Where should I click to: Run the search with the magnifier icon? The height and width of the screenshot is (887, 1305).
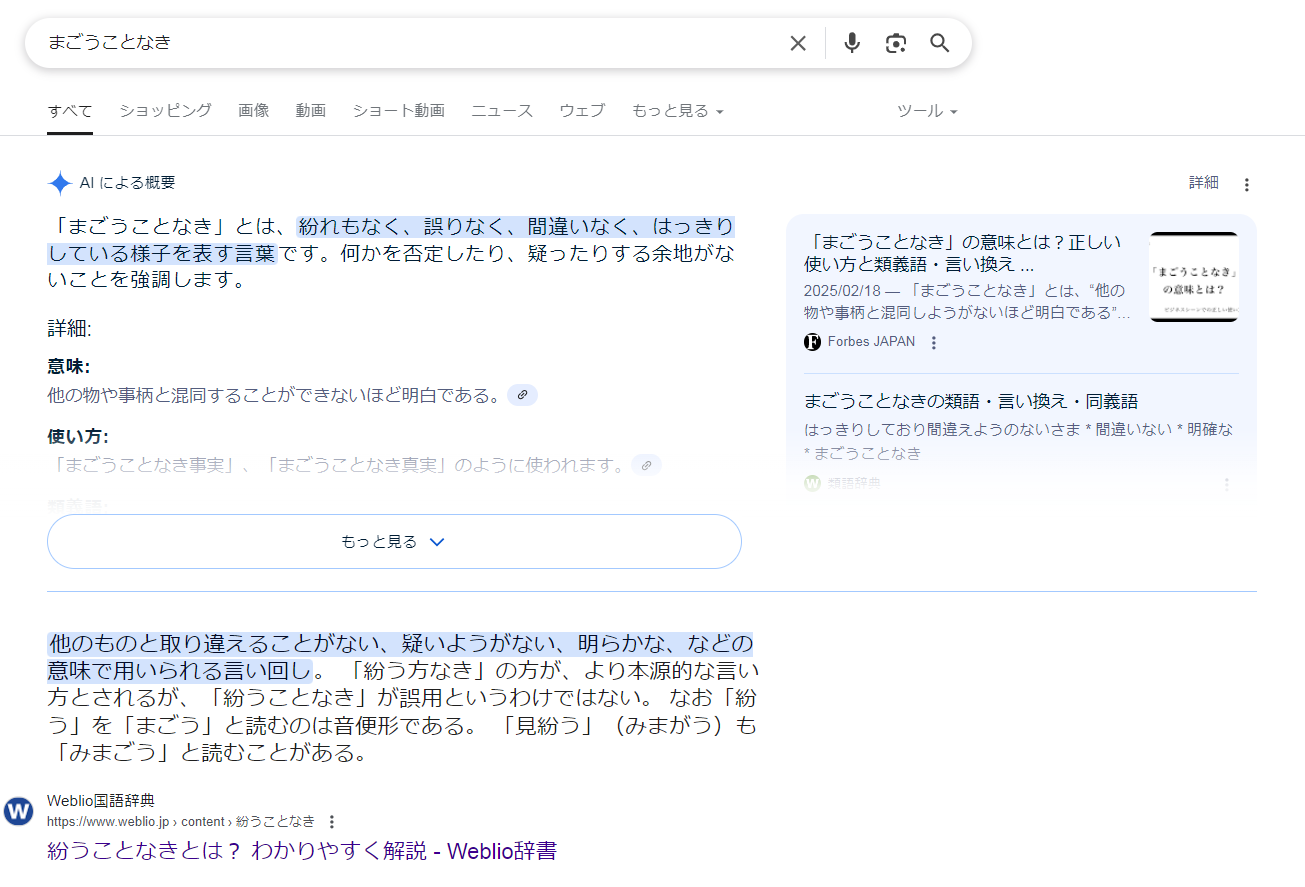pyautogui.click(x=940, y=43)
